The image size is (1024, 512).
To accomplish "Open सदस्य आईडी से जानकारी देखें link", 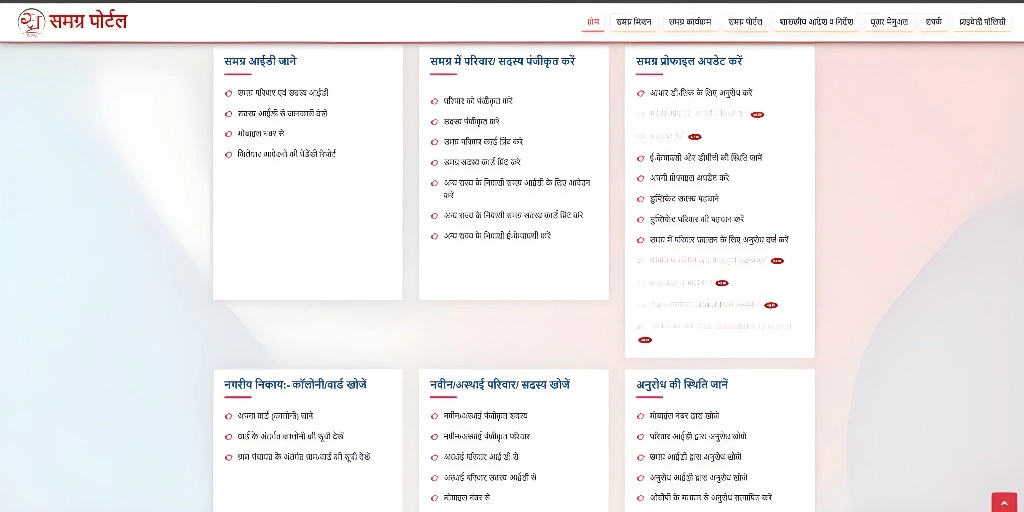I will pyautogui.click(x=282, y=114).
